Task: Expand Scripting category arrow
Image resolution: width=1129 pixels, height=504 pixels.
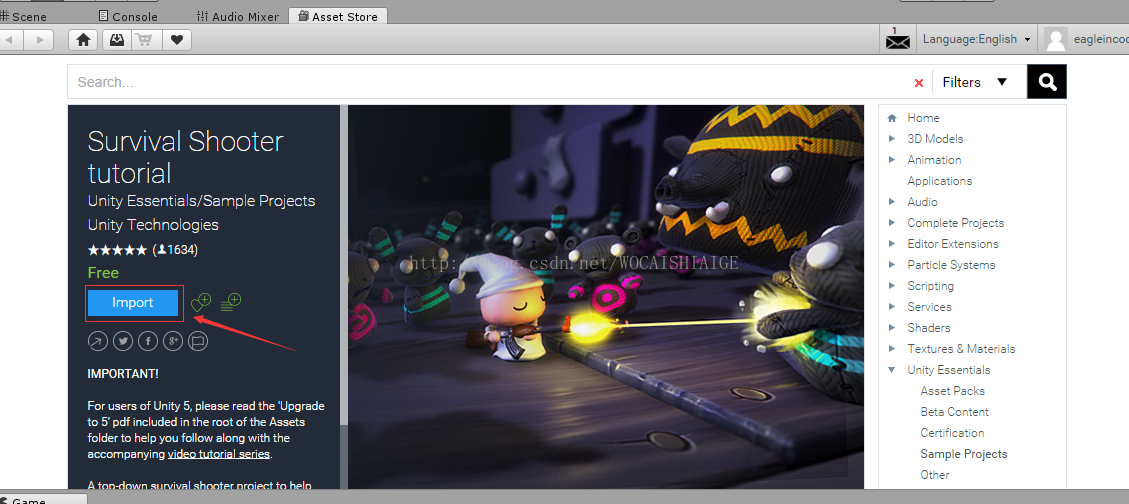Action: click(x=892, y=285)
